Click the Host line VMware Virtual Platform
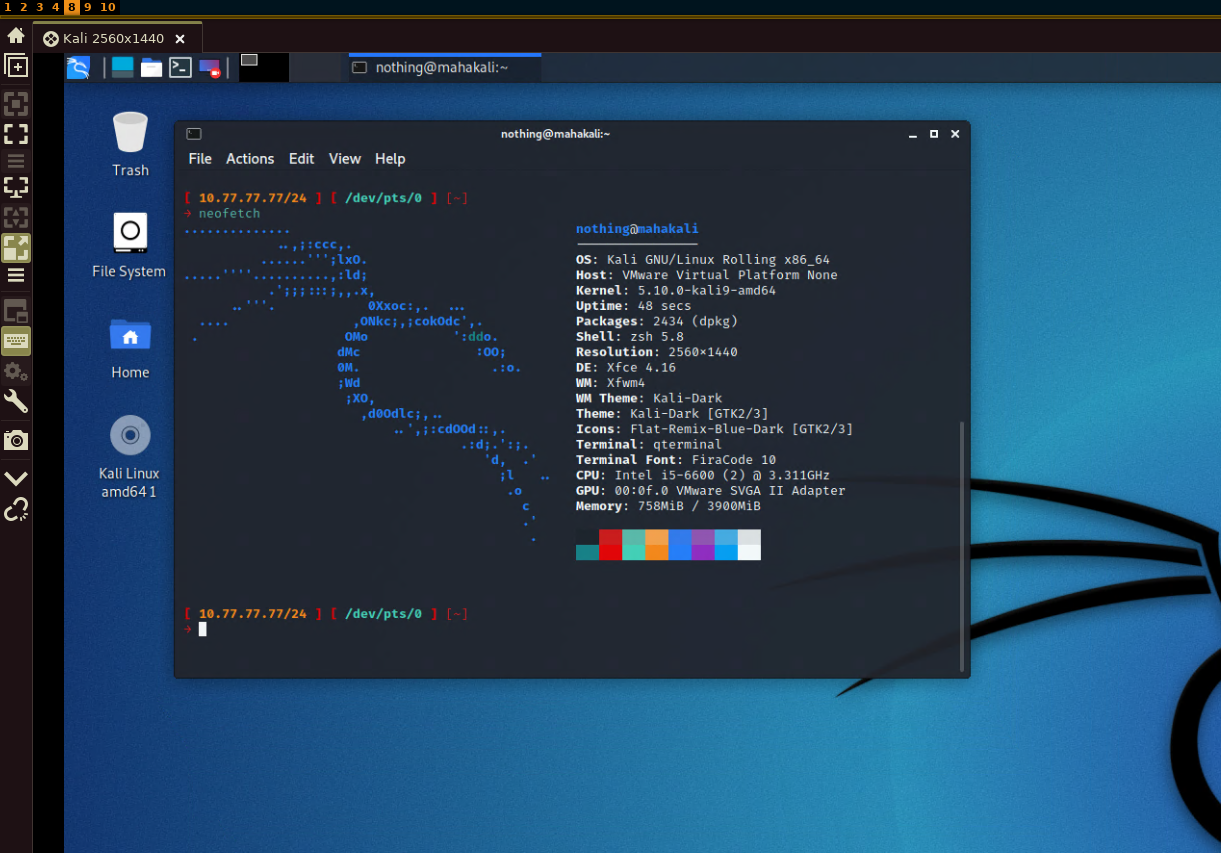The image size is (1221, 853). (707, 275)
